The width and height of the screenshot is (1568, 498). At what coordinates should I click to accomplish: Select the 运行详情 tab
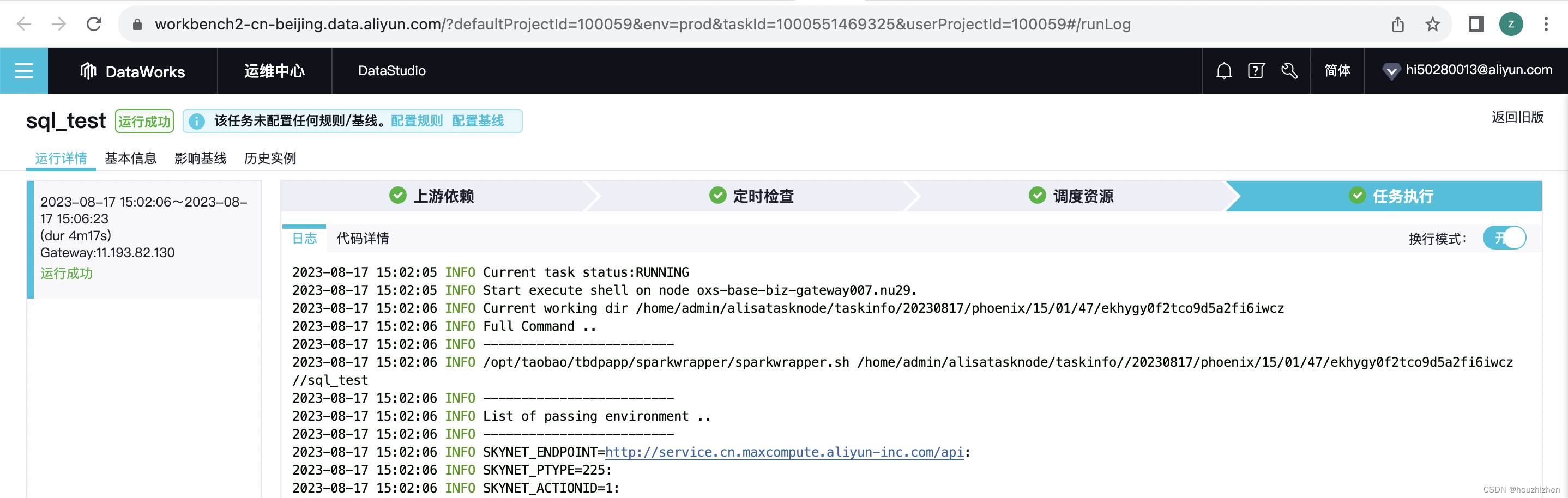click(61, 159)
